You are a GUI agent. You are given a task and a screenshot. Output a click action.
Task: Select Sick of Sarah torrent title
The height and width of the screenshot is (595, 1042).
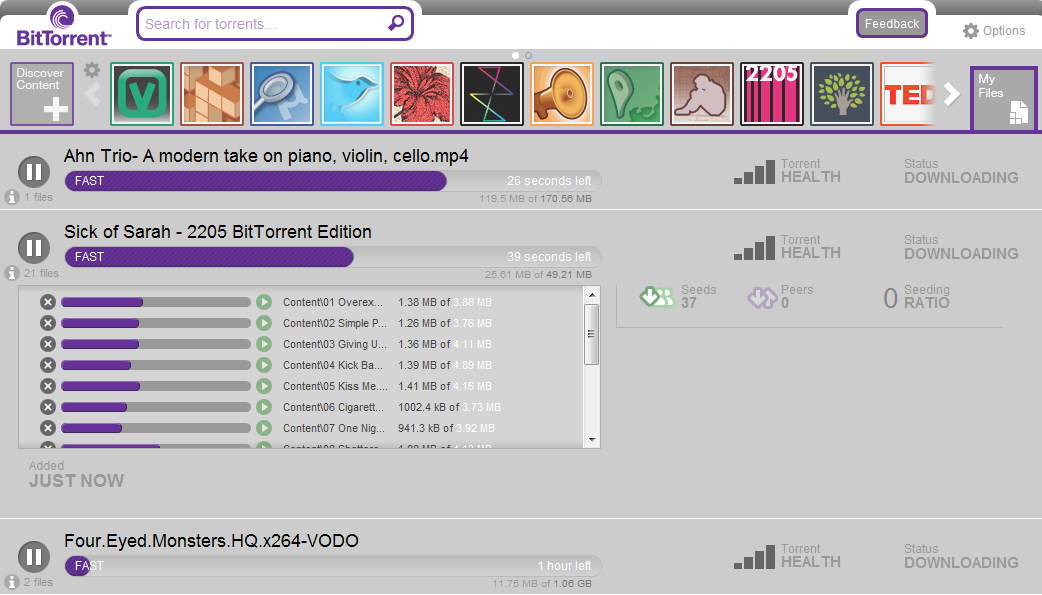point(218,232)
